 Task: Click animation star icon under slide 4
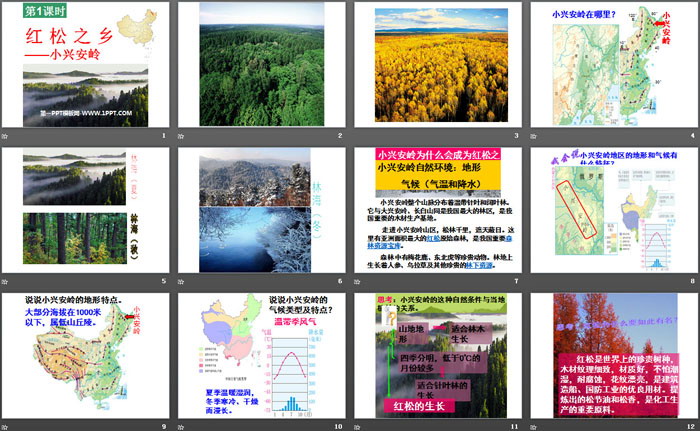tap(533, 136)
